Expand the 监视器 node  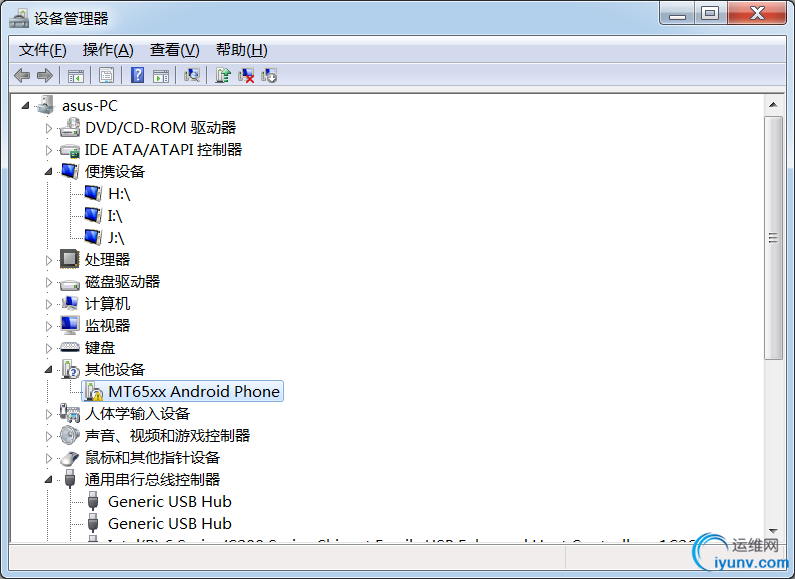point(49,326)
